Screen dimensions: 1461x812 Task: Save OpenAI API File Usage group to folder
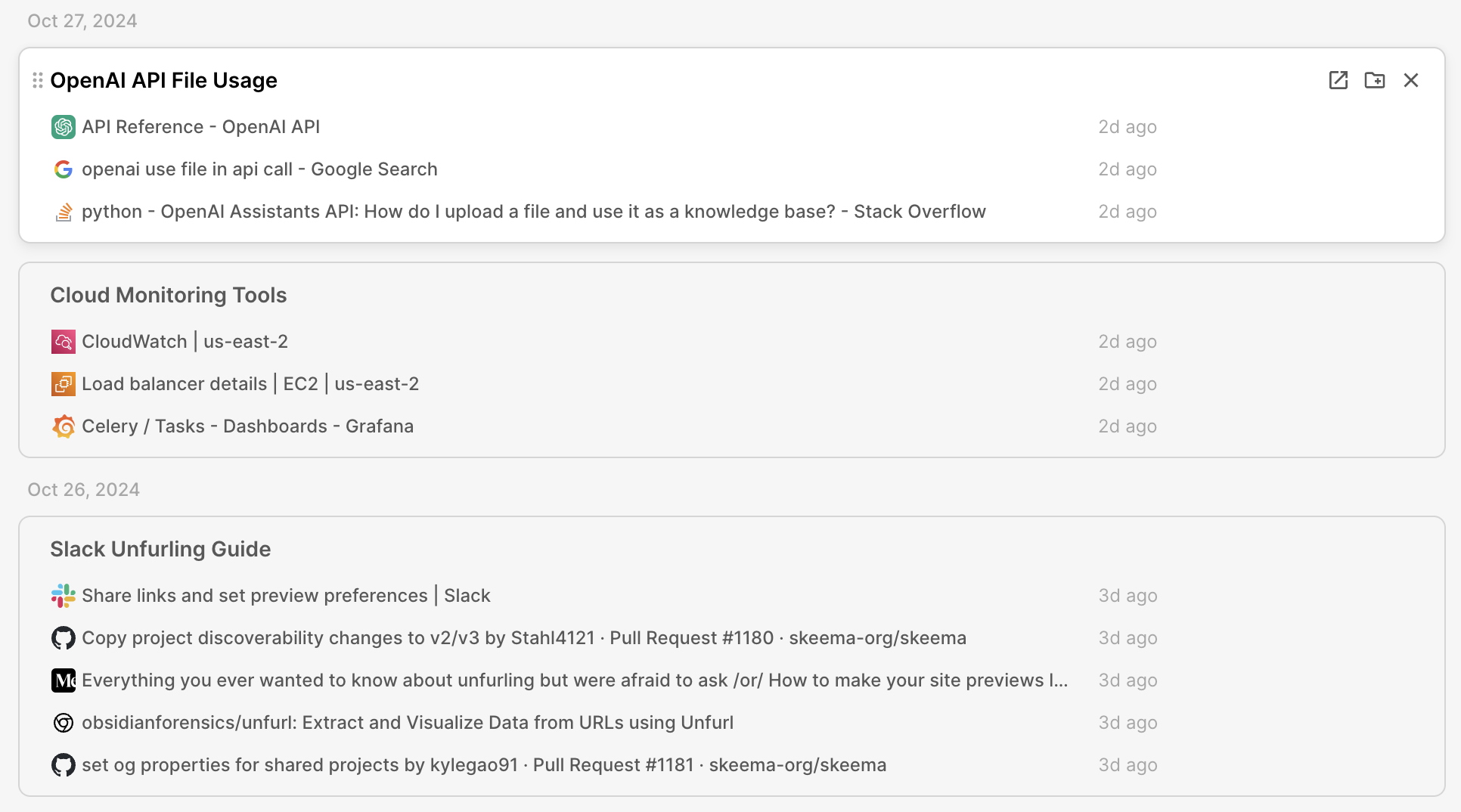pyautogui.click(x=1375, y=80)
